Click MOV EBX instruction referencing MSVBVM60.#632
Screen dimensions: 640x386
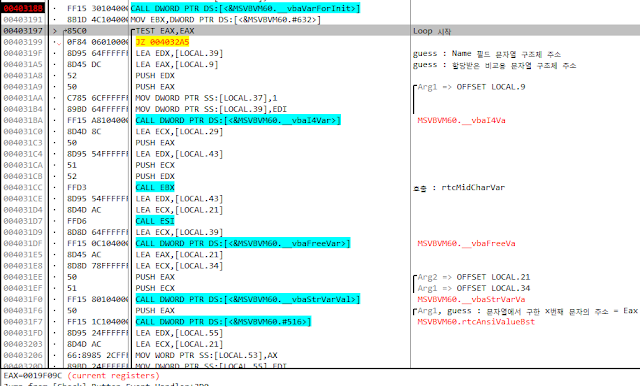(226, 20)
